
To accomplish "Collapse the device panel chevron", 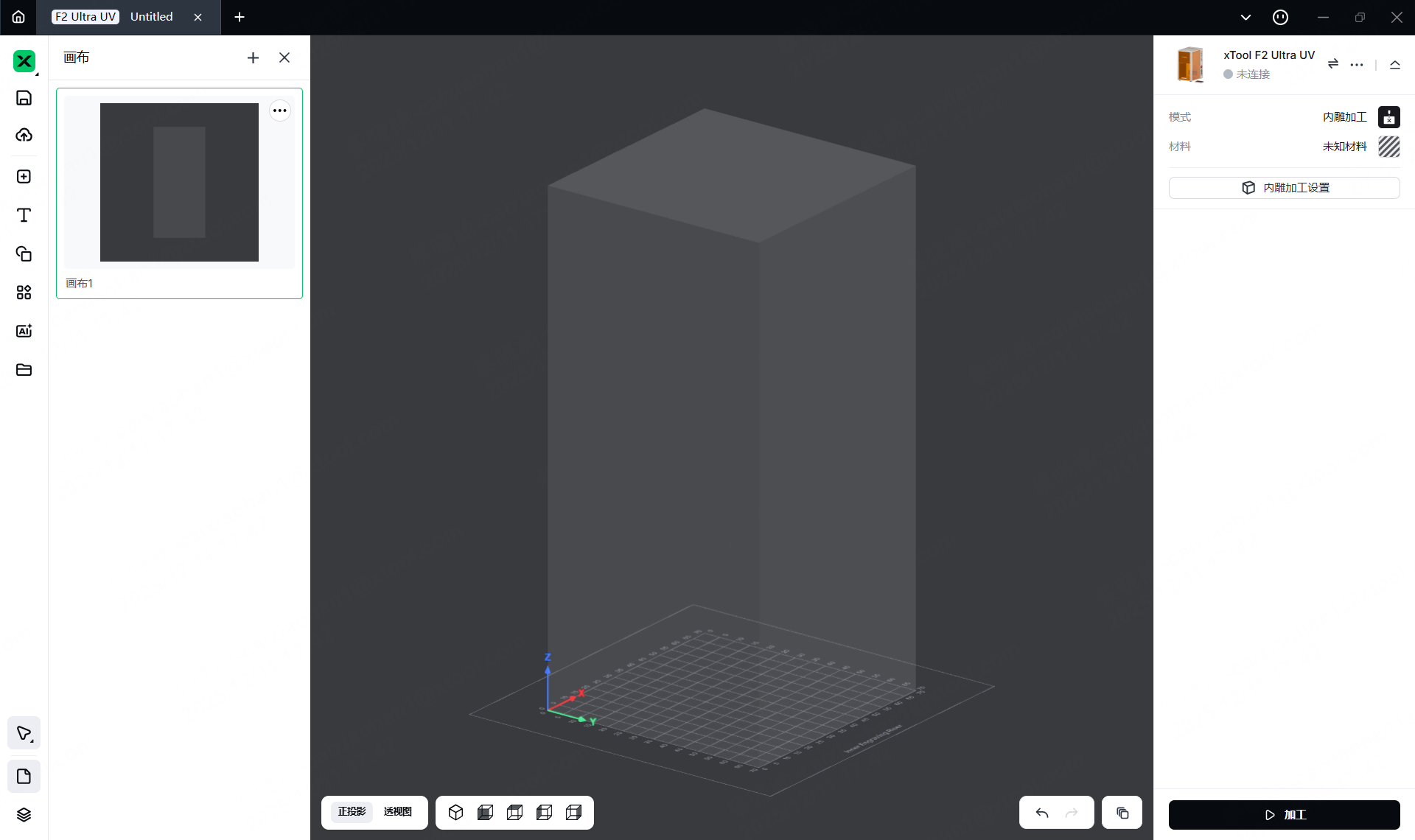I will click(x=1394, y=65).
